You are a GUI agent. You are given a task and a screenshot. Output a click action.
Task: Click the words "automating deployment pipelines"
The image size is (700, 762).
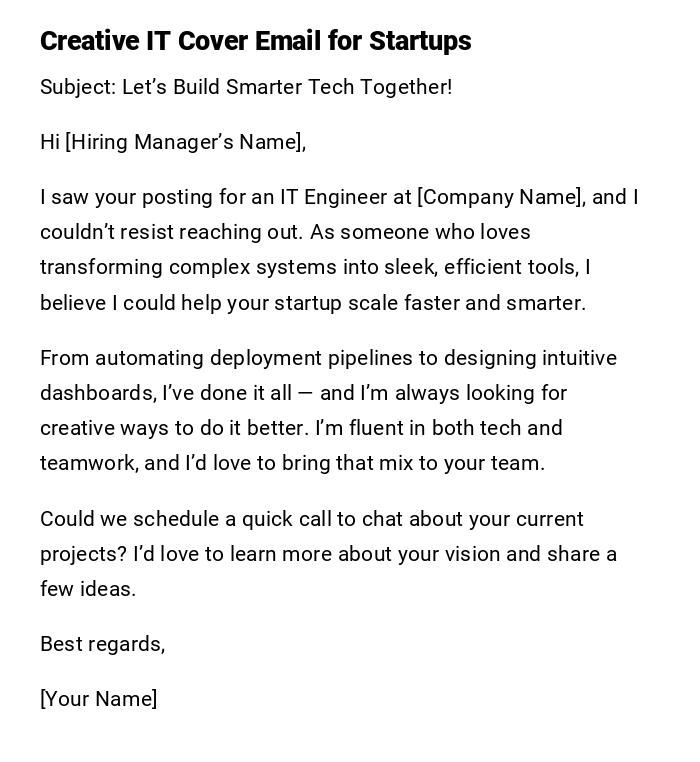(x=242, y=358)
